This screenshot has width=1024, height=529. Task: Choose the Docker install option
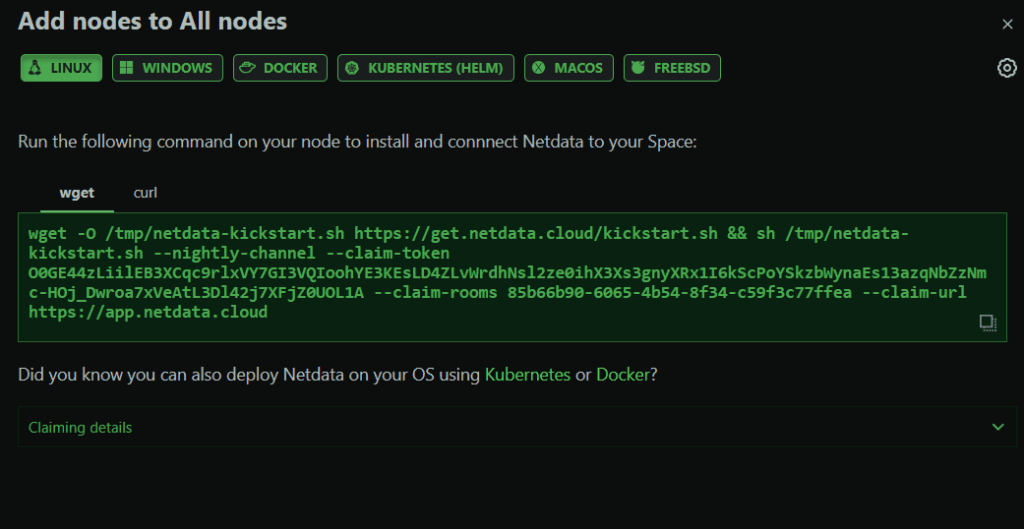click(x=280, y=68)
